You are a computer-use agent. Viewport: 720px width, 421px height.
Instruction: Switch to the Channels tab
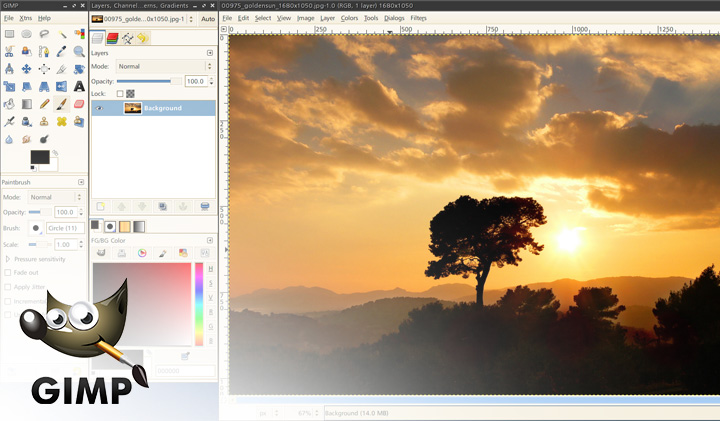pyautogui.click(x=112, y=38)
